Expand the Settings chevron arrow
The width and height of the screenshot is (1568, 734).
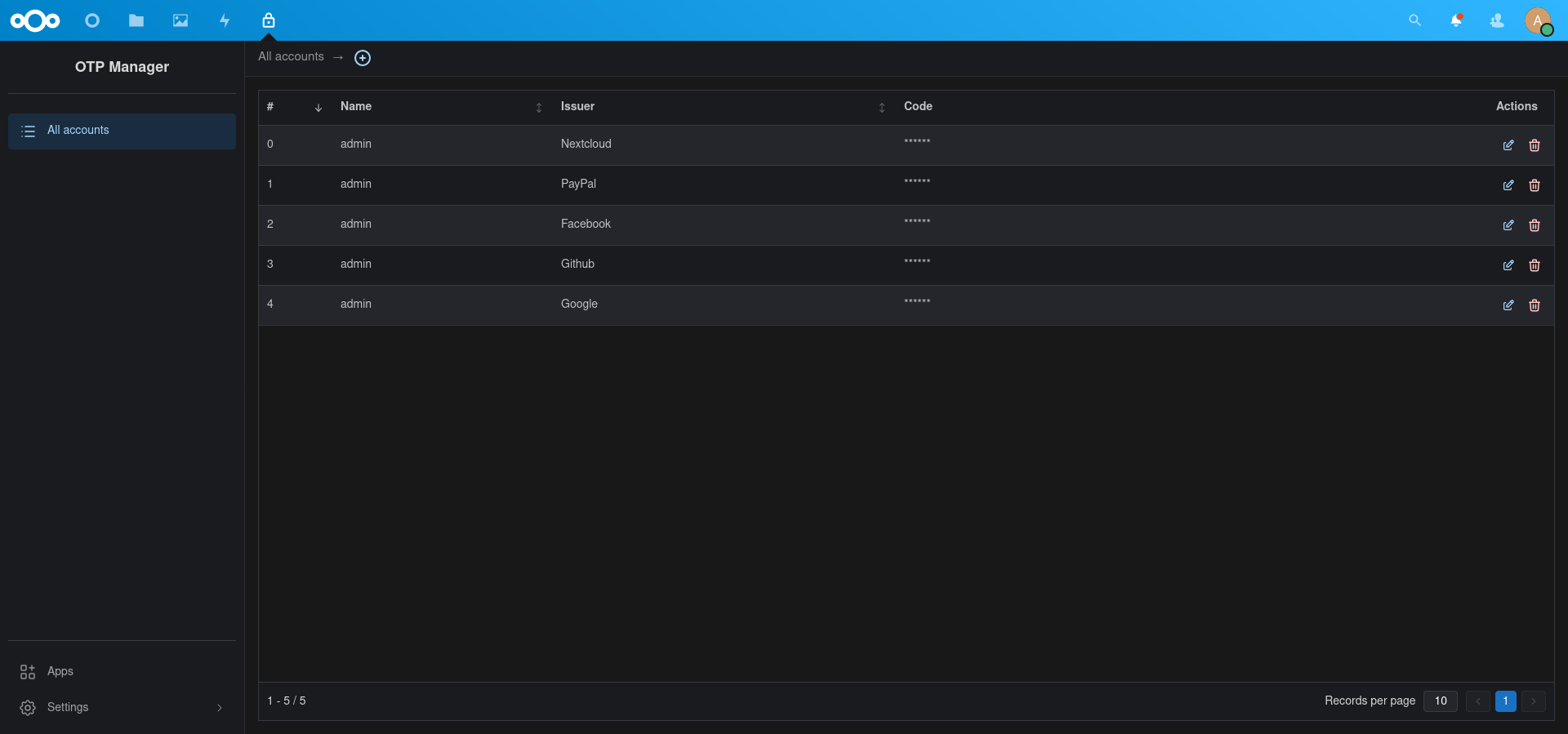[x=219, y=708]
